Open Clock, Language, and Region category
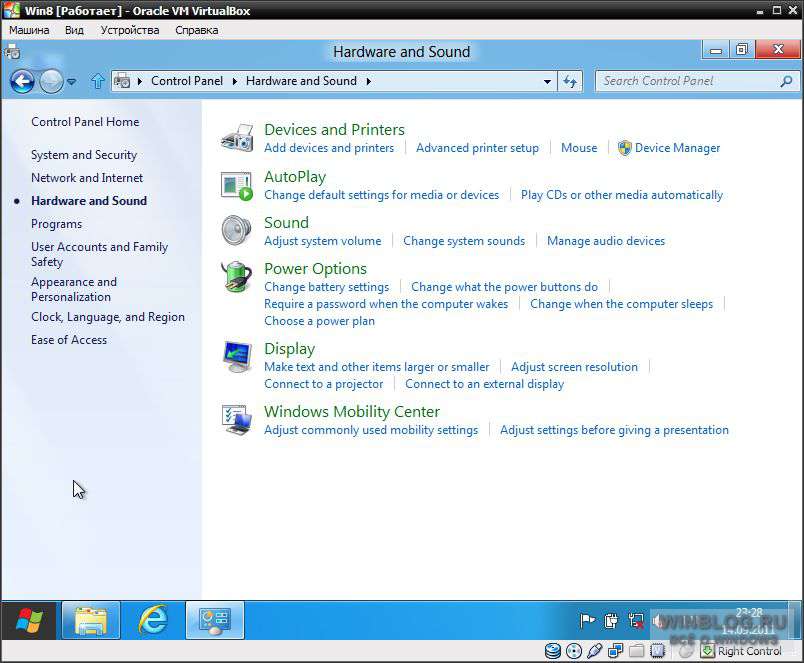This screenshot has height=663, width=804. (108, 317)
